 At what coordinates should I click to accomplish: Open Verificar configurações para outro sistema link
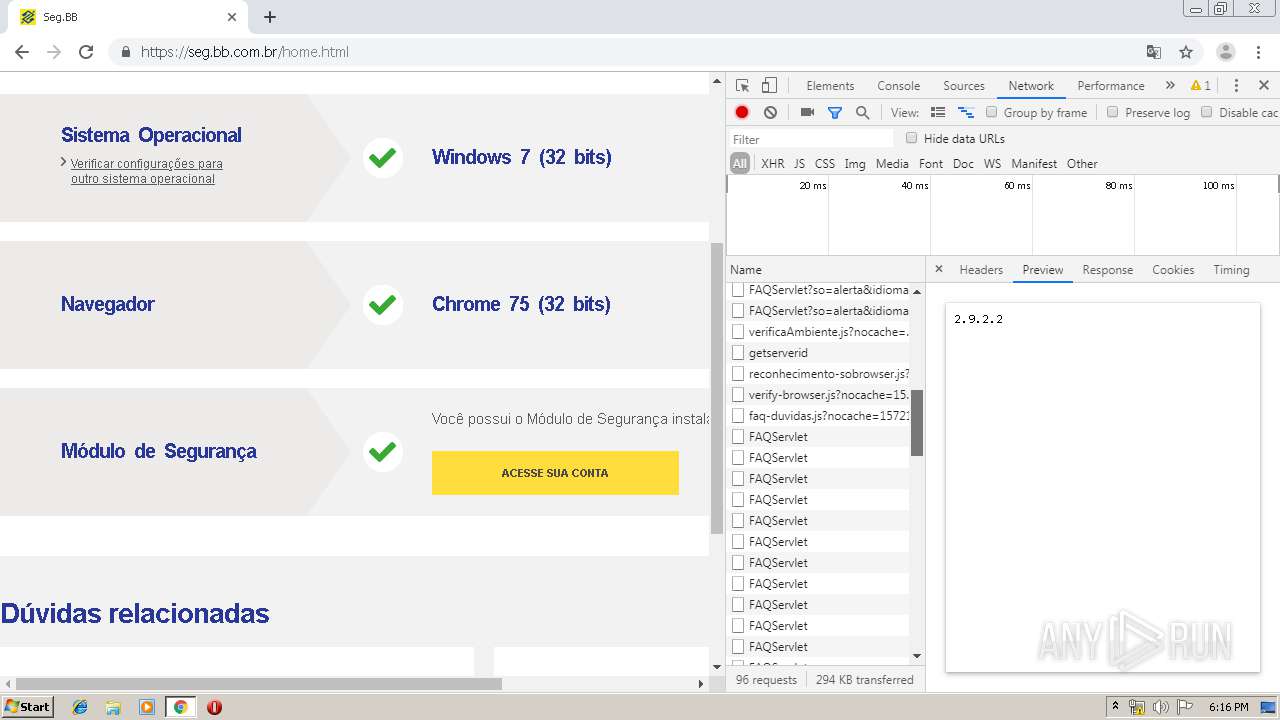(x=146, y=171)
